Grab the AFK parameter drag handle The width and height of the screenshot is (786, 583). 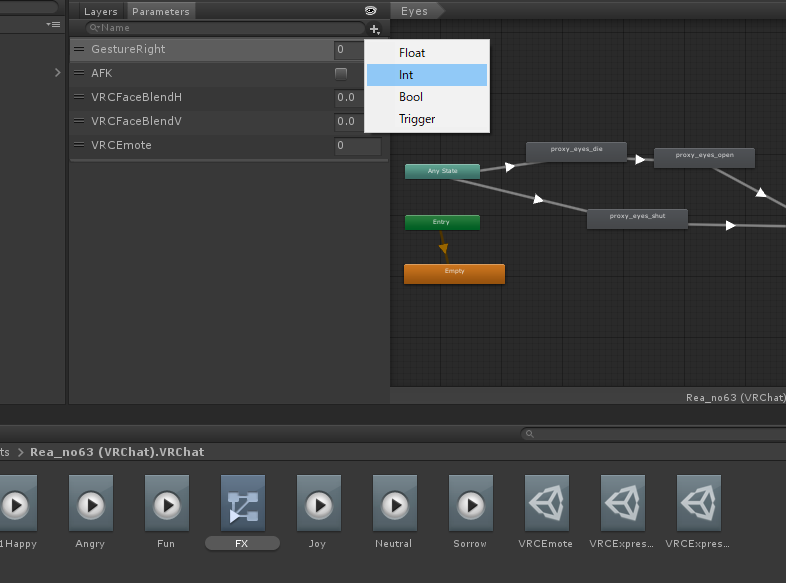79,73
